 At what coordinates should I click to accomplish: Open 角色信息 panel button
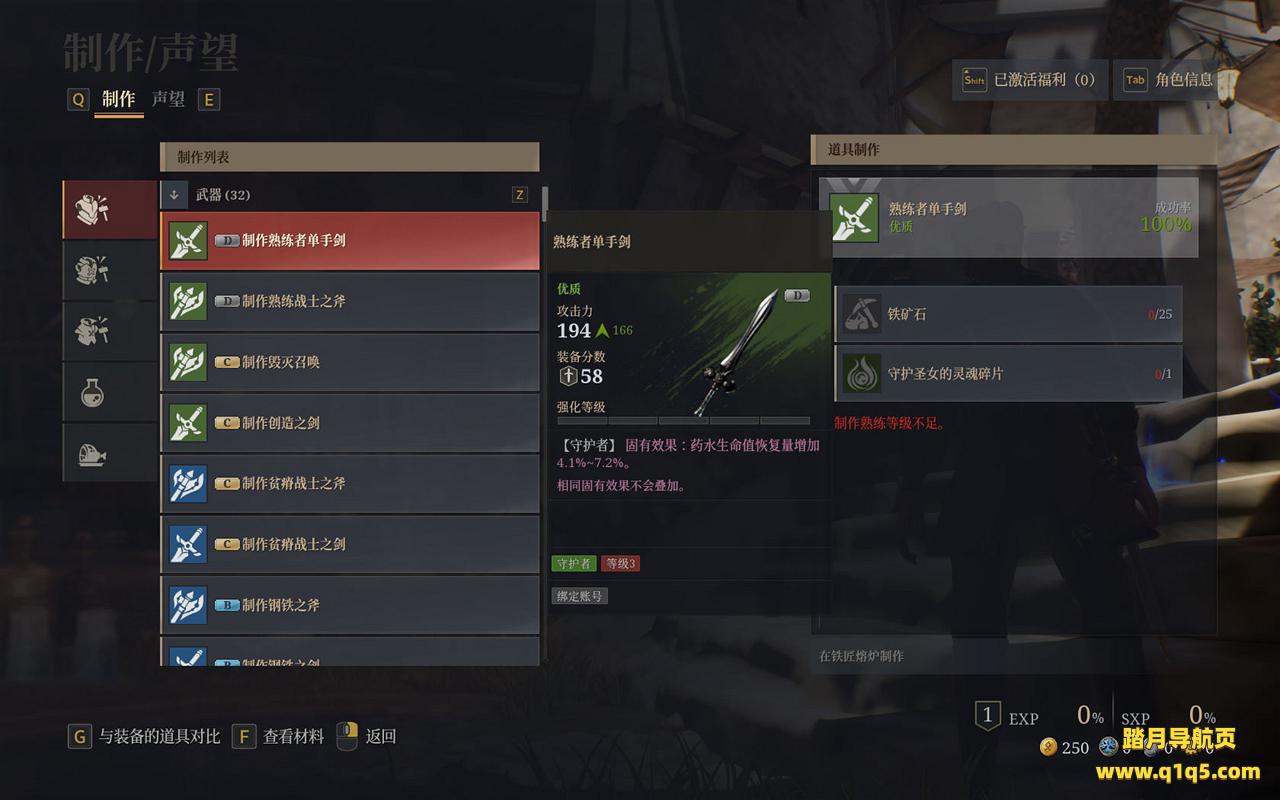click(1169, 80)
